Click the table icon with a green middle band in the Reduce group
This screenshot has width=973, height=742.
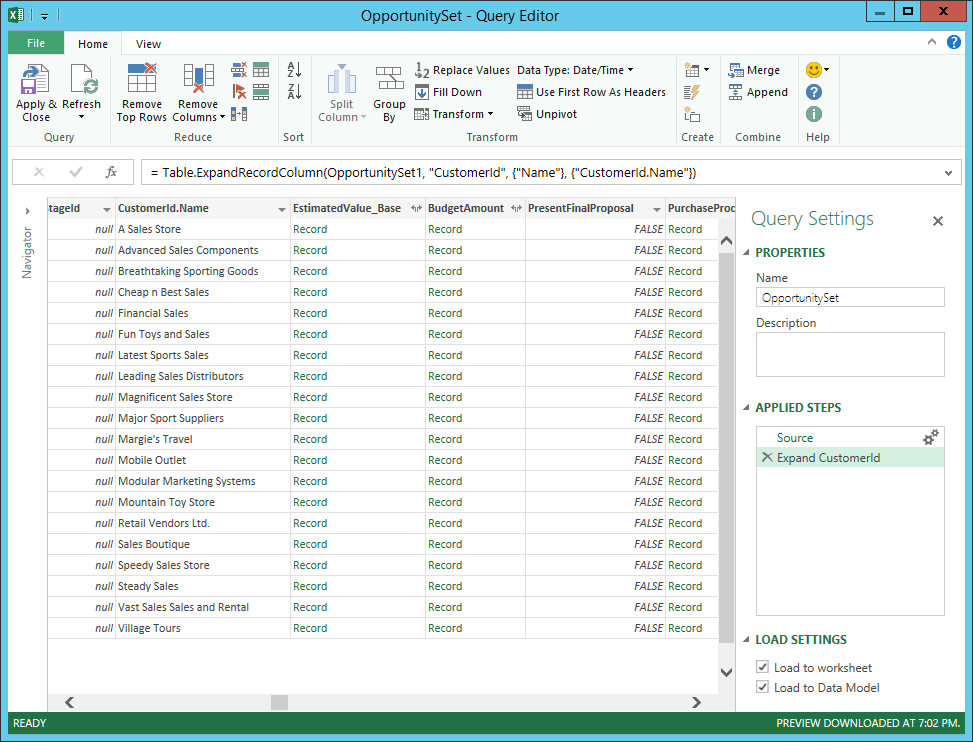tap(261, 92)
